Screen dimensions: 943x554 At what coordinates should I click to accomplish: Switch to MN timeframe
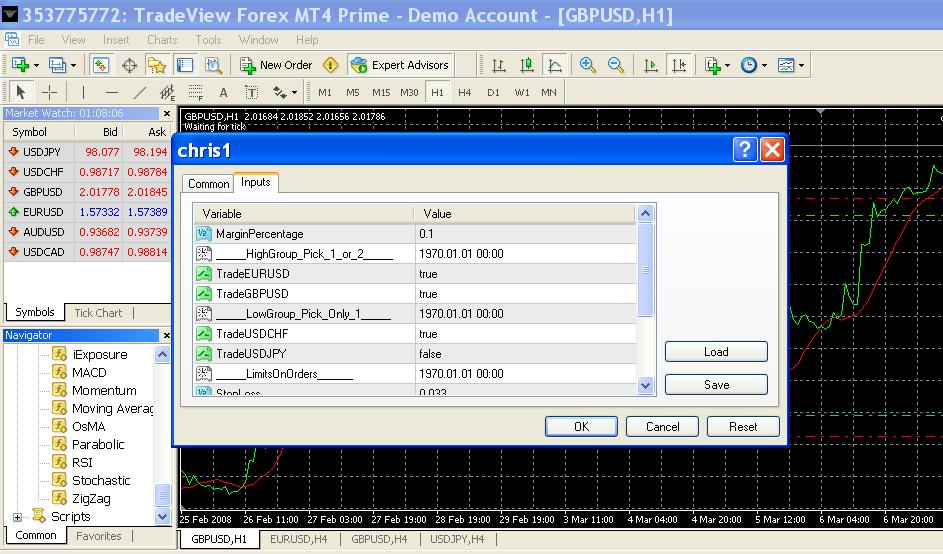tap(548, 93)
